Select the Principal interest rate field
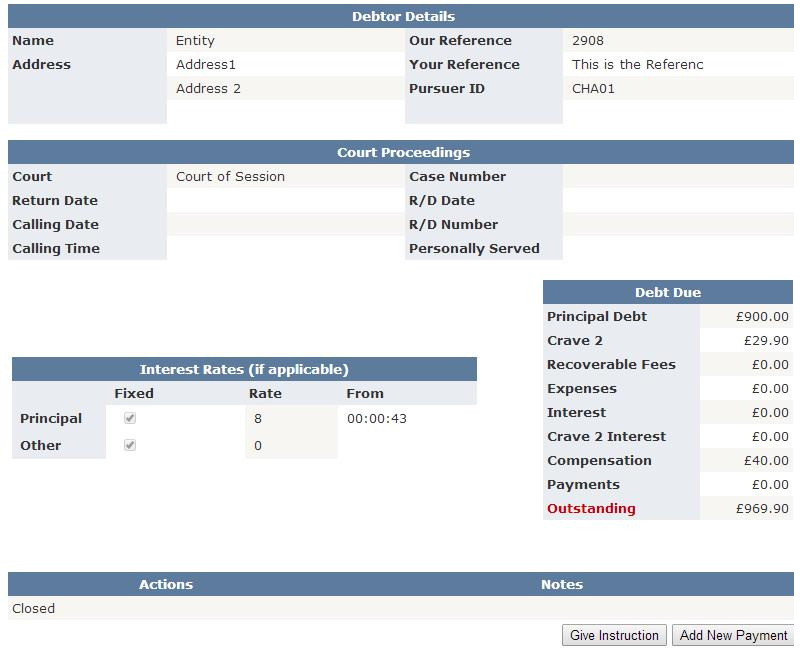This screenshot has width=800, height=649. pyautogui.click(x=290, y=419)
